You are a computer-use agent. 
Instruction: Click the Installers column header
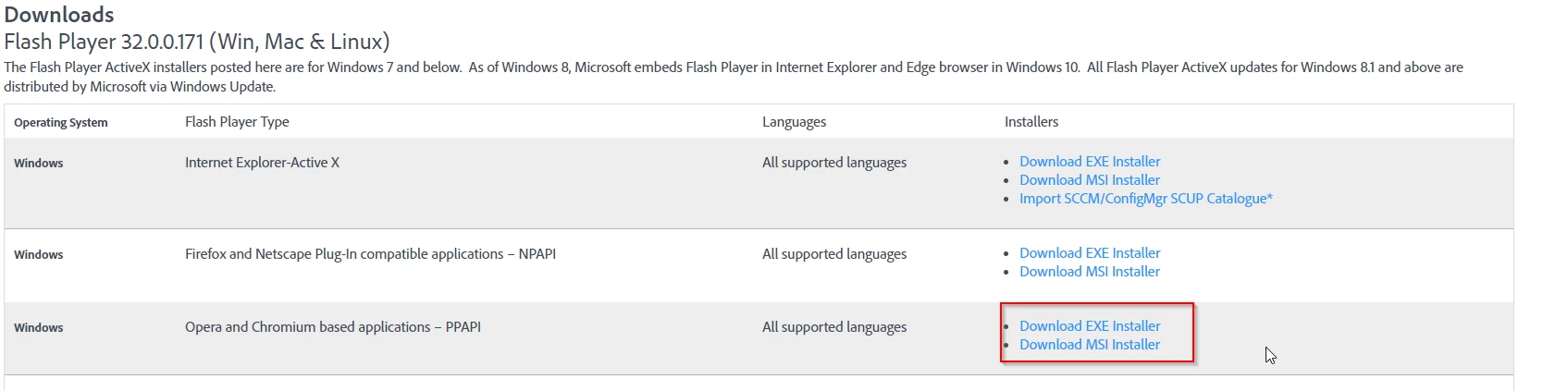coord(1031,122)
